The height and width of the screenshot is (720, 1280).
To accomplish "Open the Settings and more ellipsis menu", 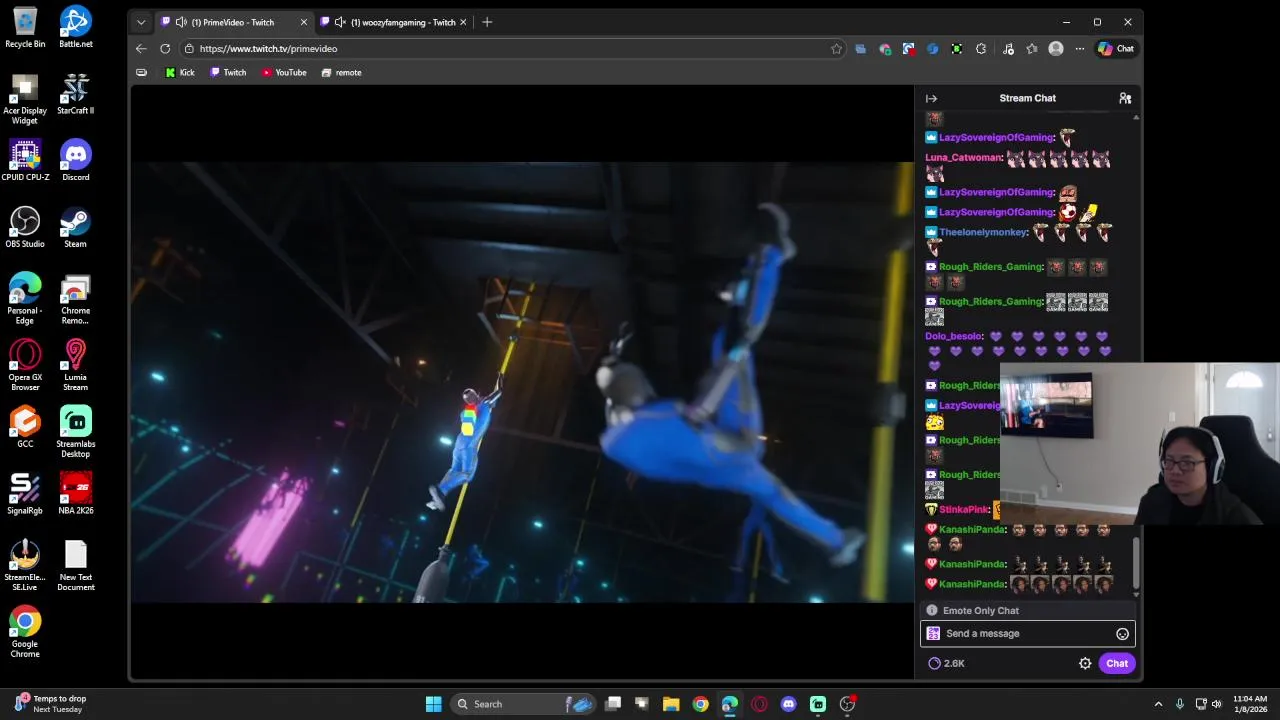I will [x=1080, y=48].
